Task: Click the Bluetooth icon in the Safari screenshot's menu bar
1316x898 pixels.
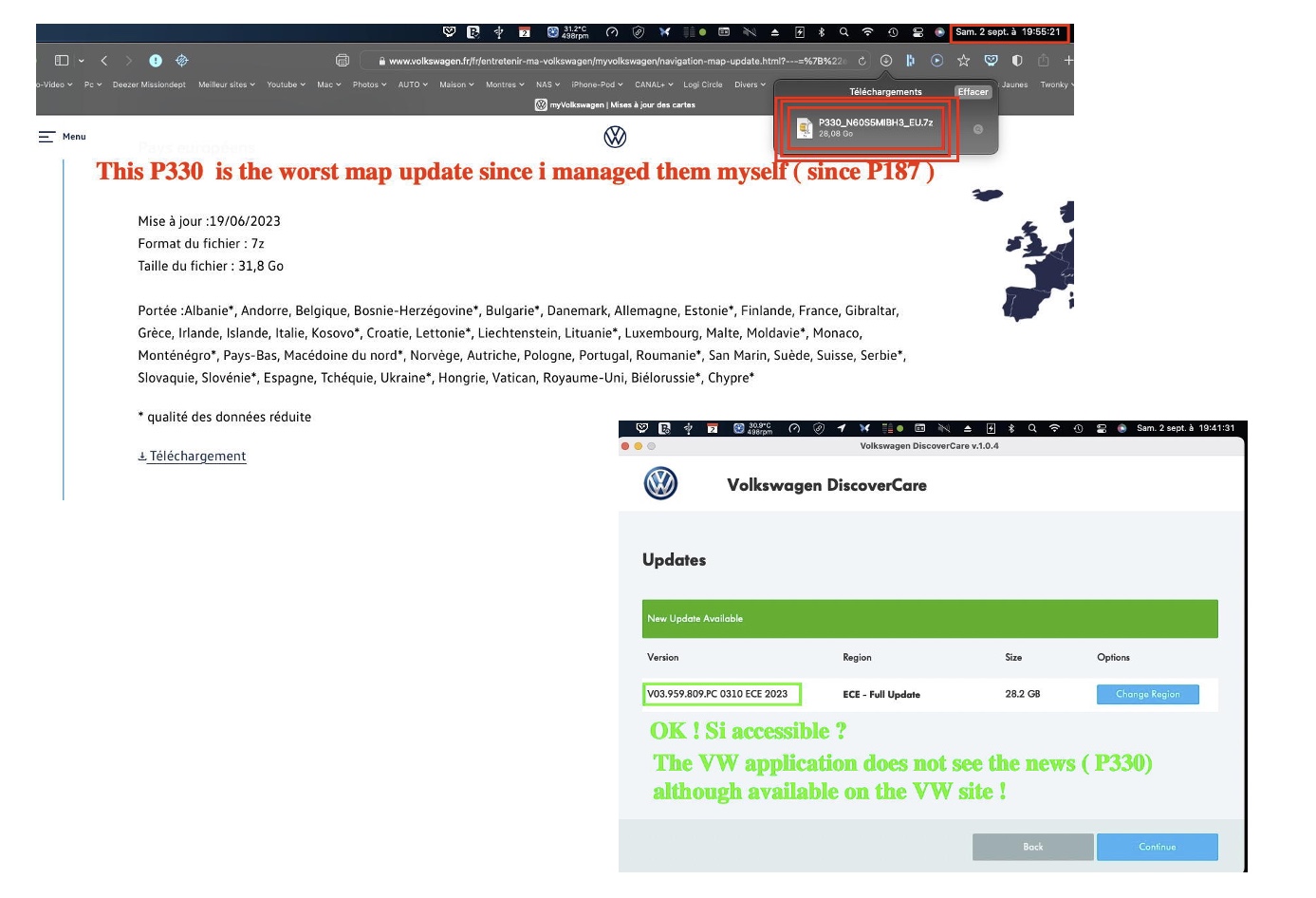Action: pos(822,32)
